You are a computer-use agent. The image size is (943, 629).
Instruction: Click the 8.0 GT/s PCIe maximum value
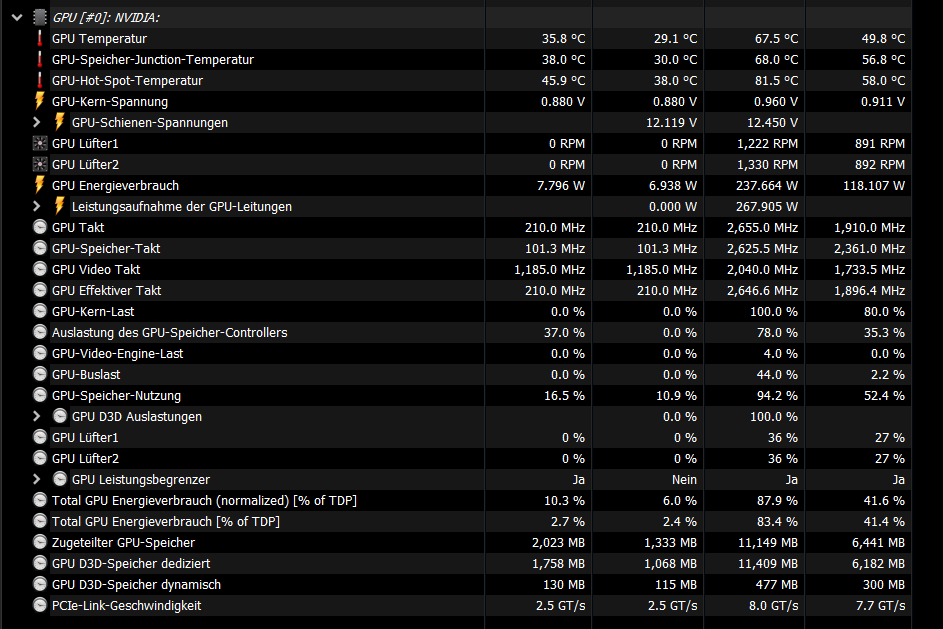[773, 606]
